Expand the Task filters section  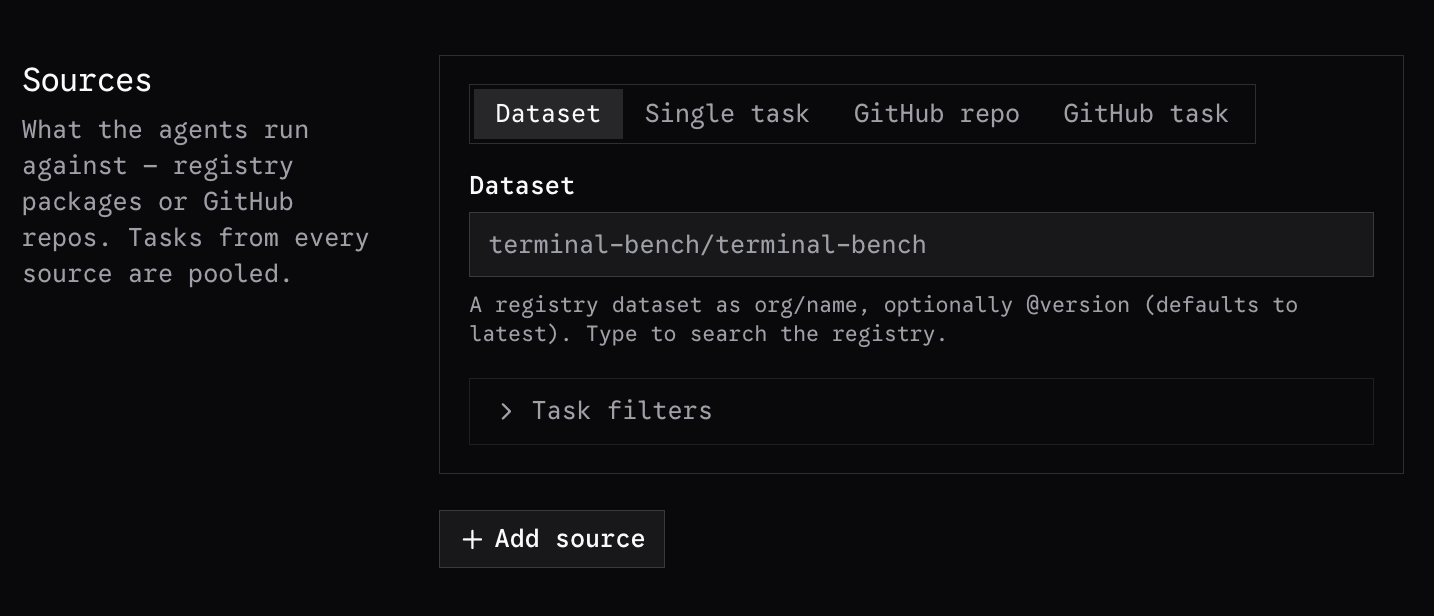pos(921,411)
